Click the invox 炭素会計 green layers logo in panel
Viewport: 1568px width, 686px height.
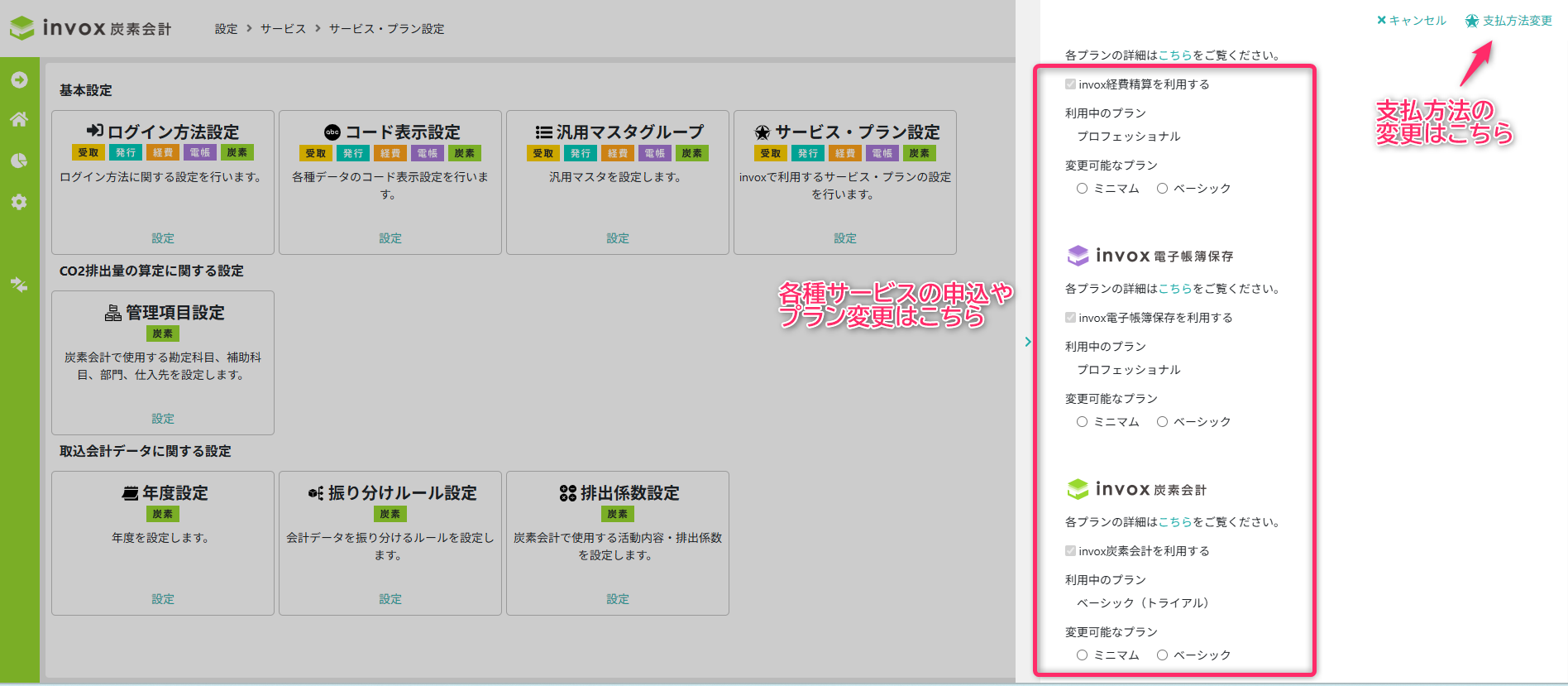[1078, 489]
